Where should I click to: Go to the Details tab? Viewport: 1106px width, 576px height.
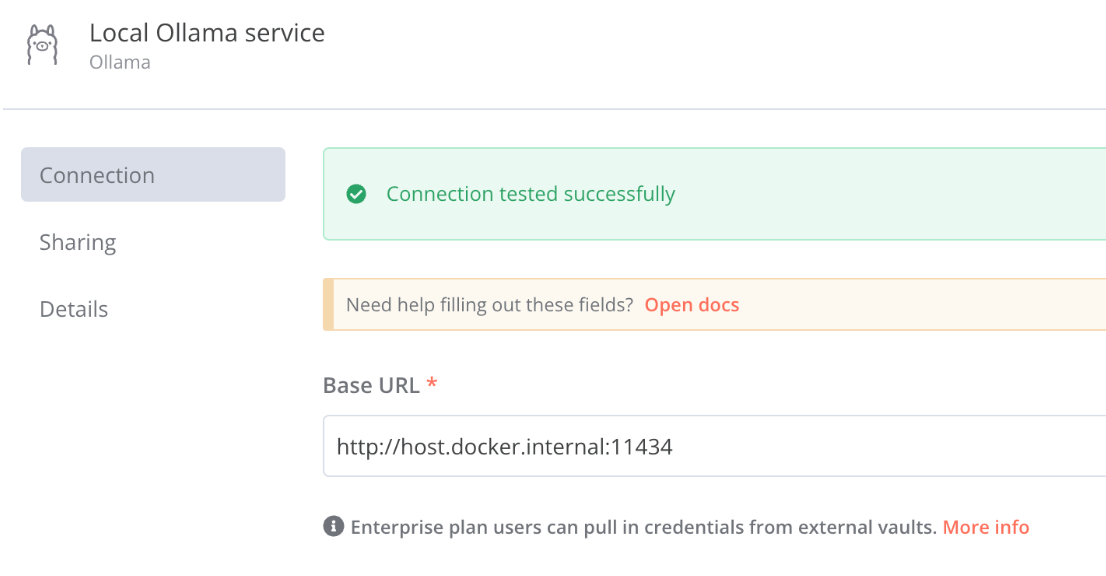(73, 309)
